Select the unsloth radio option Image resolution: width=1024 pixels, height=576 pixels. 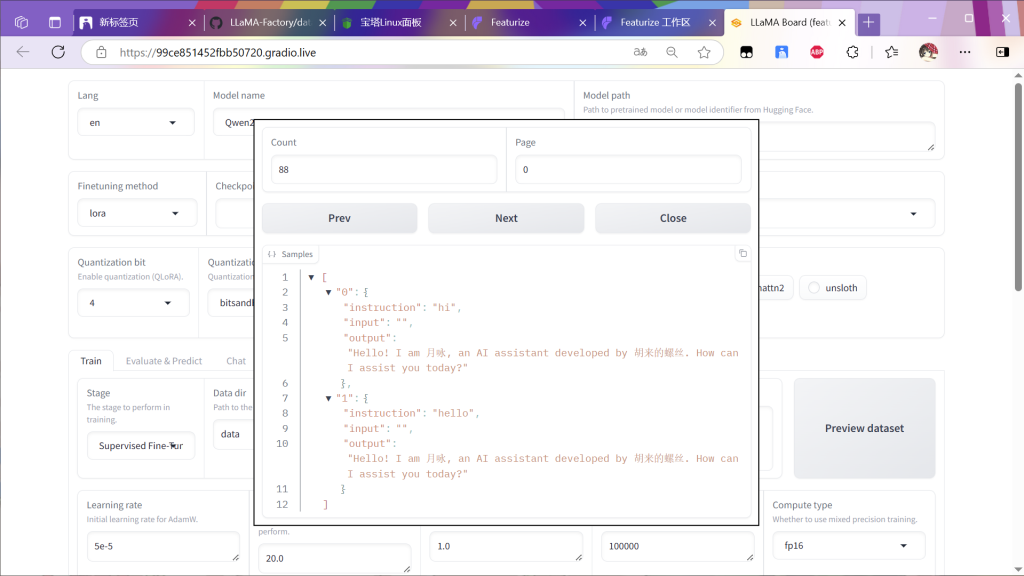pos(814,288)
